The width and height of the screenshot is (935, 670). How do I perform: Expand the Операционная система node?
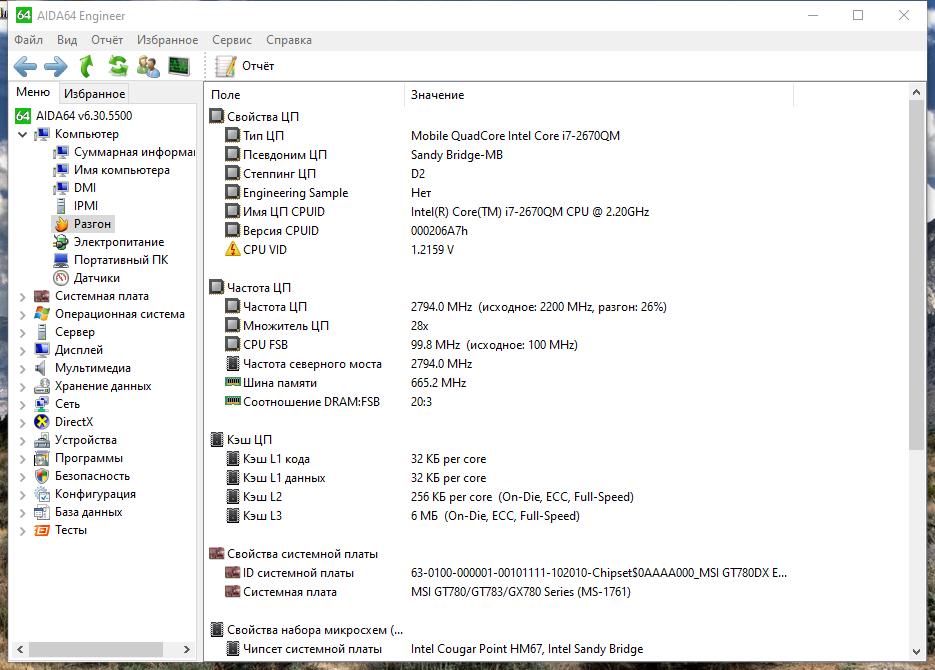(23, 314)
